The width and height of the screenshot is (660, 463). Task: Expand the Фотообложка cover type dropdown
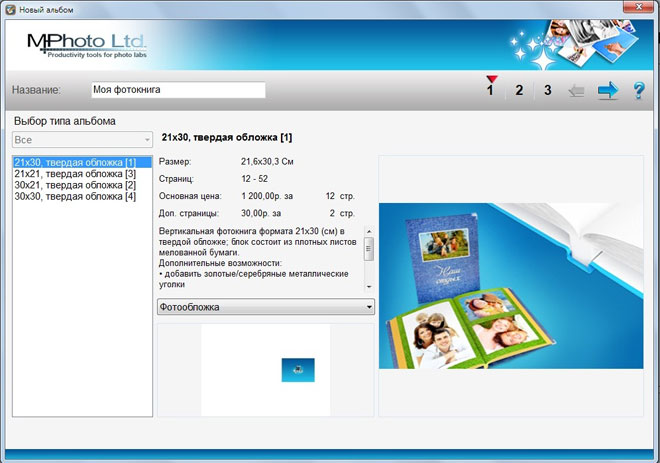[266, 307]
